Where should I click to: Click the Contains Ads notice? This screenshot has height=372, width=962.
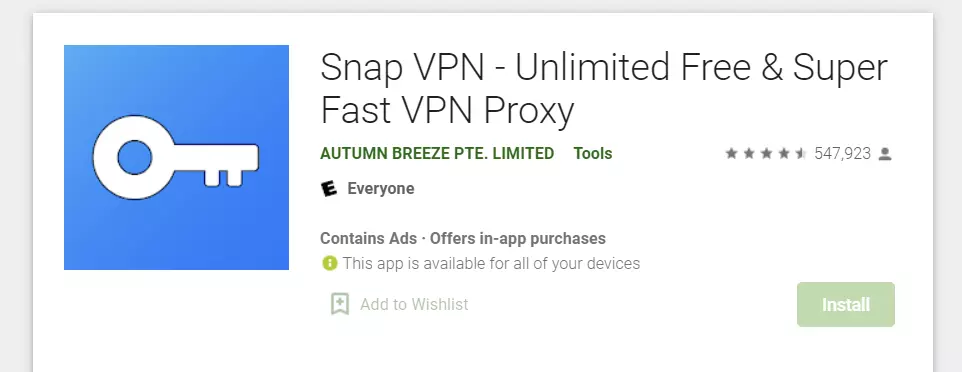368,238
